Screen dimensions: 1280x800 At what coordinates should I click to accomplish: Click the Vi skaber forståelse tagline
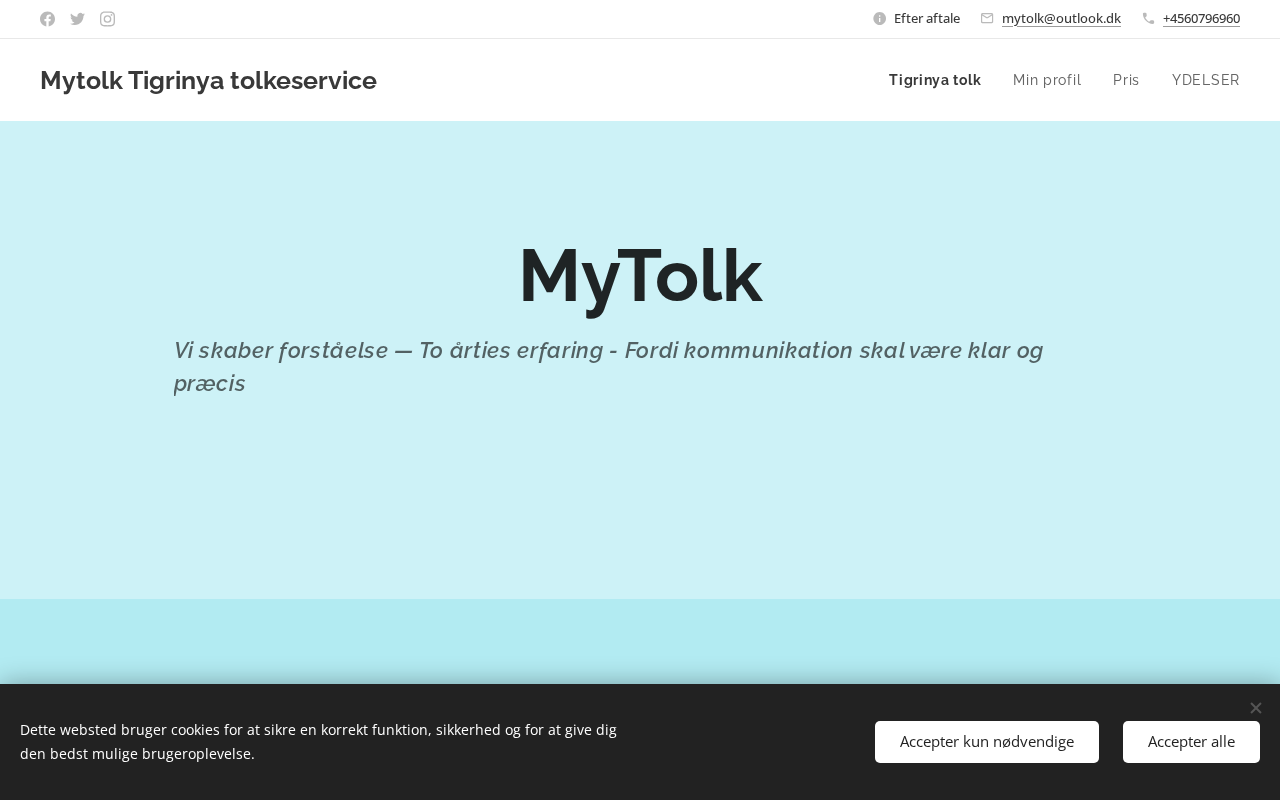(x=608, y=366)
